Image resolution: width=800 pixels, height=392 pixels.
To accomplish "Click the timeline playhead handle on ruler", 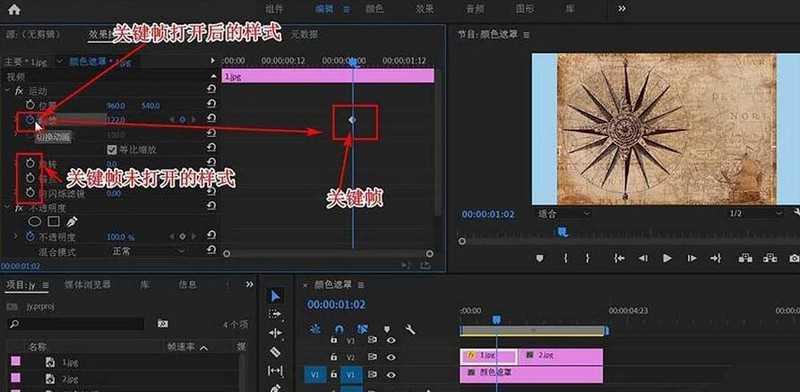I will [x=496, y=320].
